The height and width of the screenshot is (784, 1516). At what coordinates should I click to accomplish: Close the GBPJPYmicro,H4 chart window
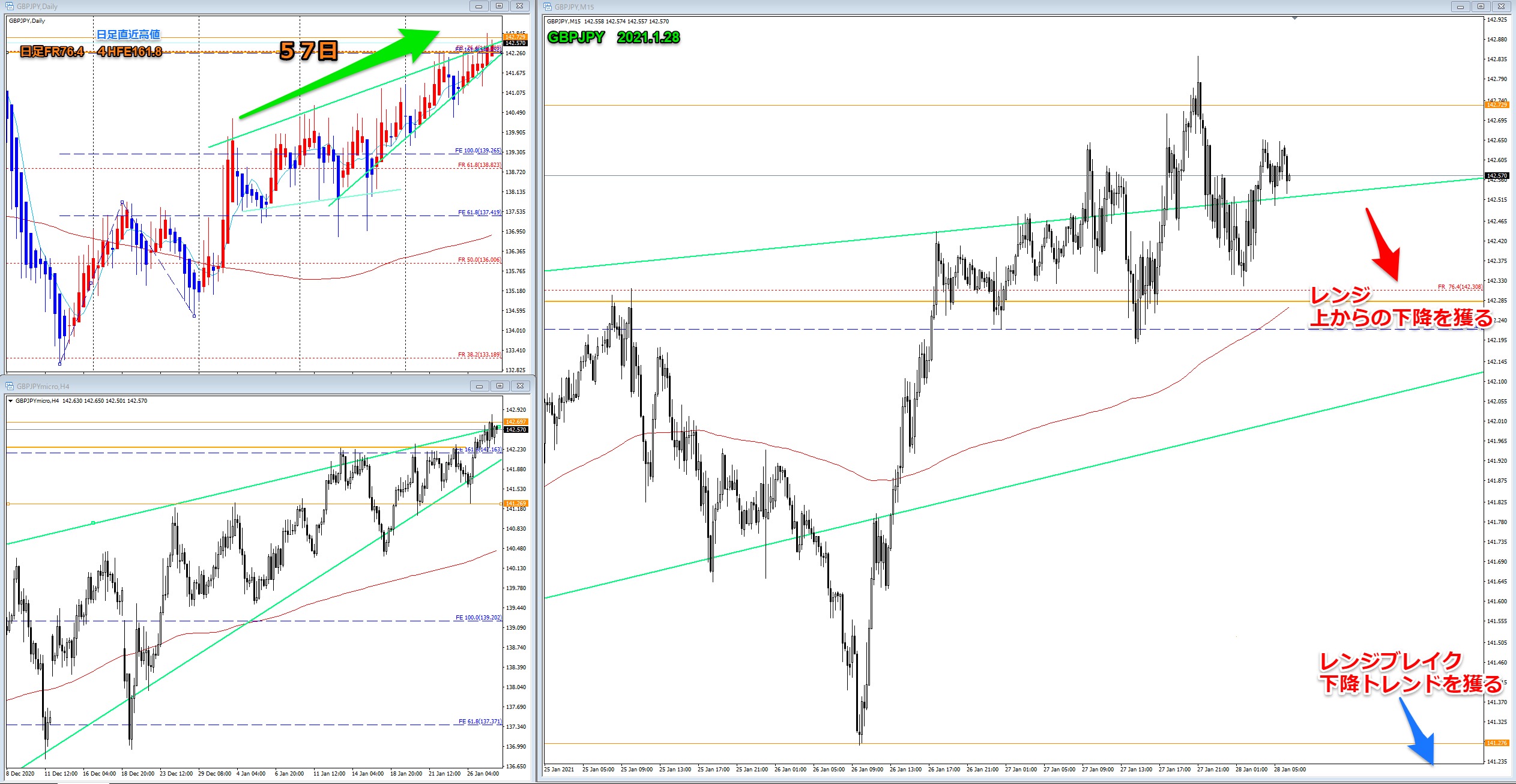521,386
